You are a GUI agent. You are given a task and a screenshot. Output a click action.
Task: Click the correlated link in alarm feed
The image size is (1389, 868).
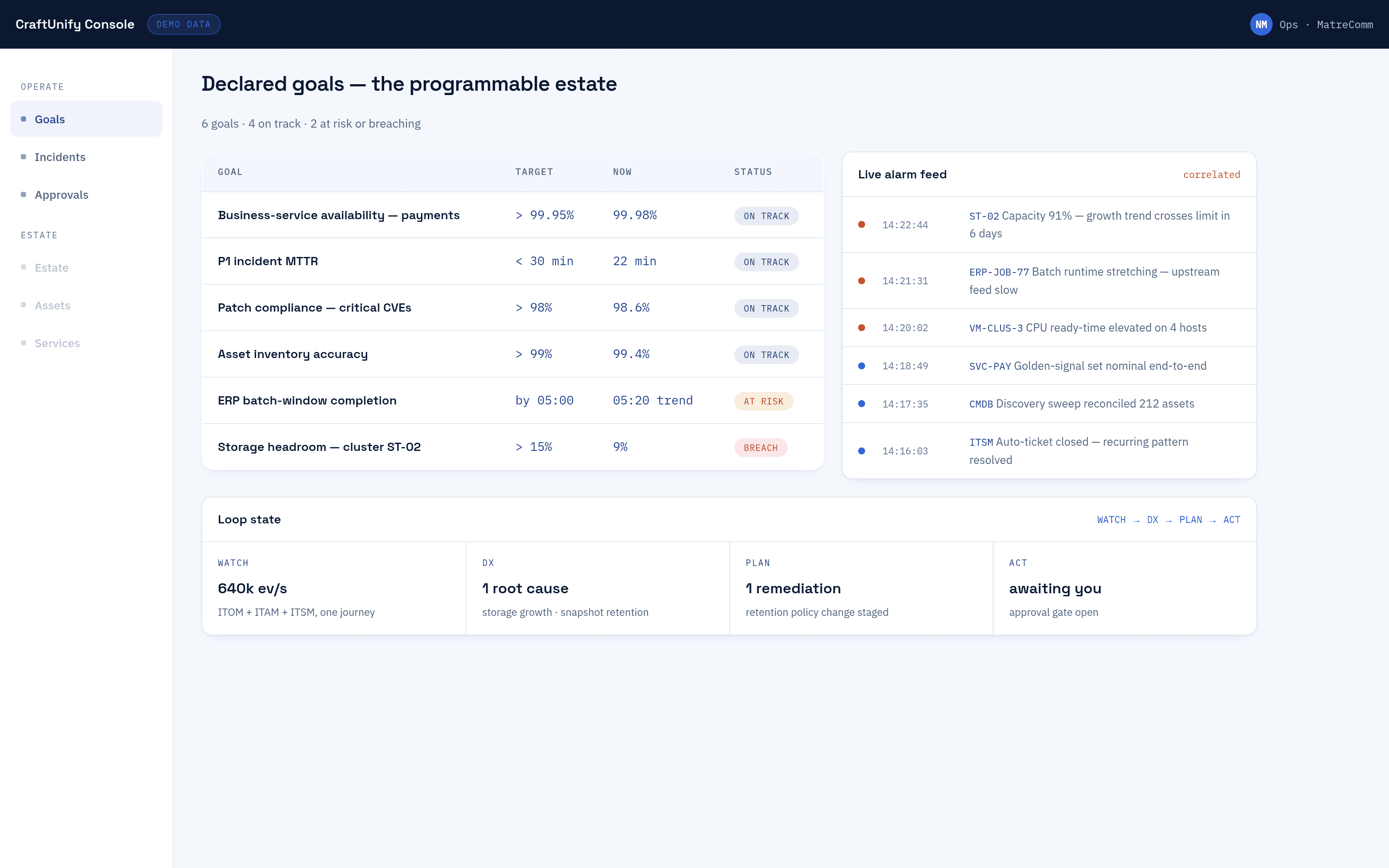pyautogui.click(x=1211, y=174)
